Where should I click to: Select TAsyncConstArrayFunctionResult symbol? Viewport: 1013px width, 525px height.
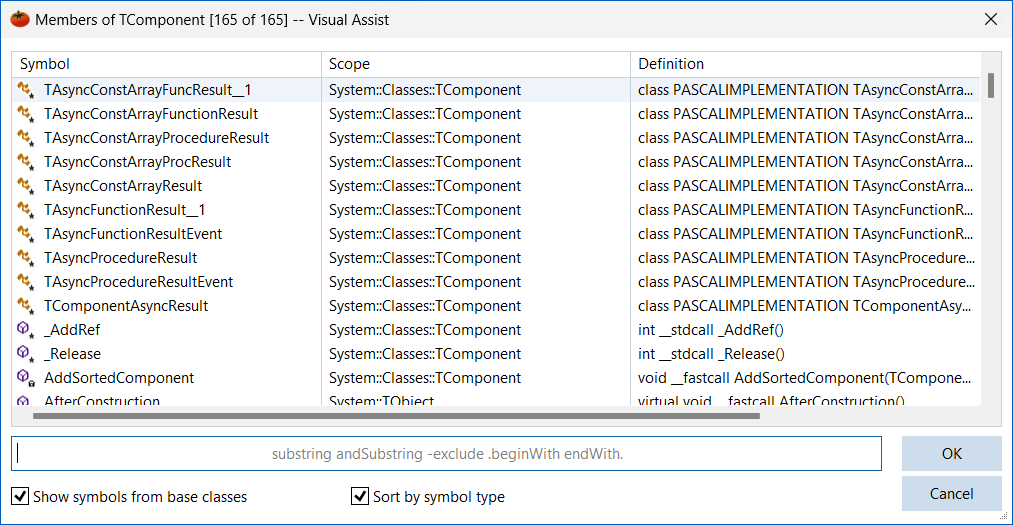151,114
